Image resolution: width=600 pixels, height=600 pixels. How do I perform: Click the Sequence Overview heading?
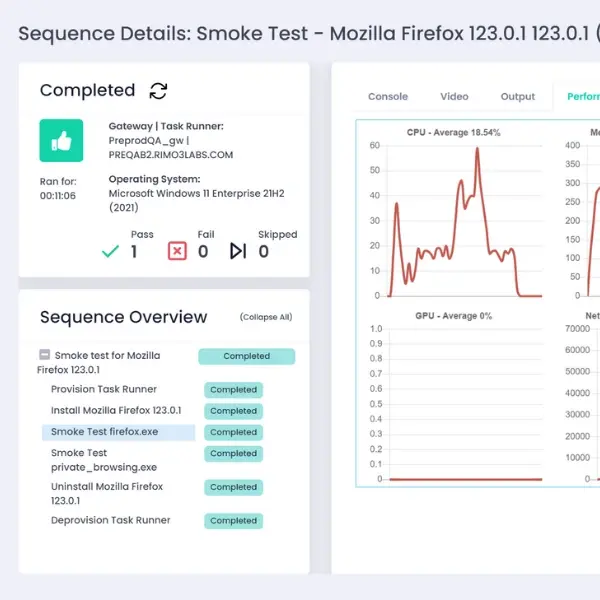pyautogui.click(x=124, y=317)
